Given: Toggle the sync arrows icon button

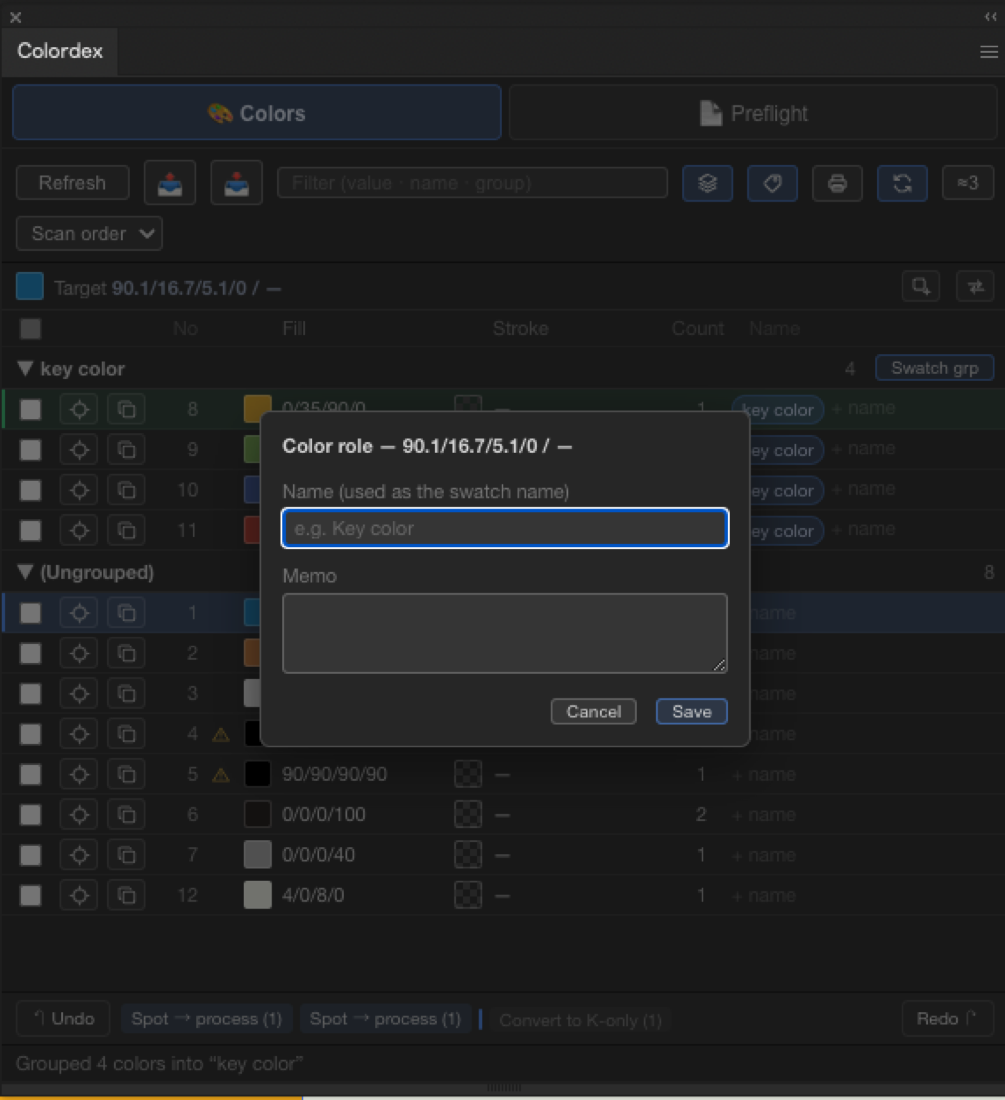Looking at the screenshot, I should coord(903,183).
